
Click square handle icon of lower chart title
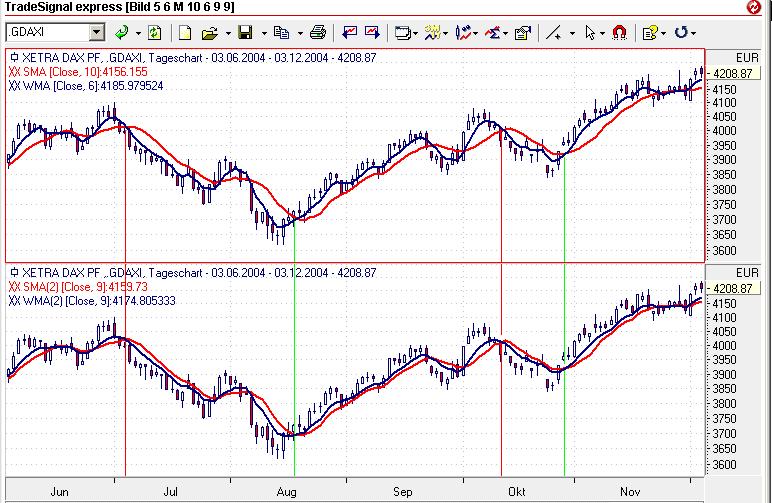click(x=14, y=272)
